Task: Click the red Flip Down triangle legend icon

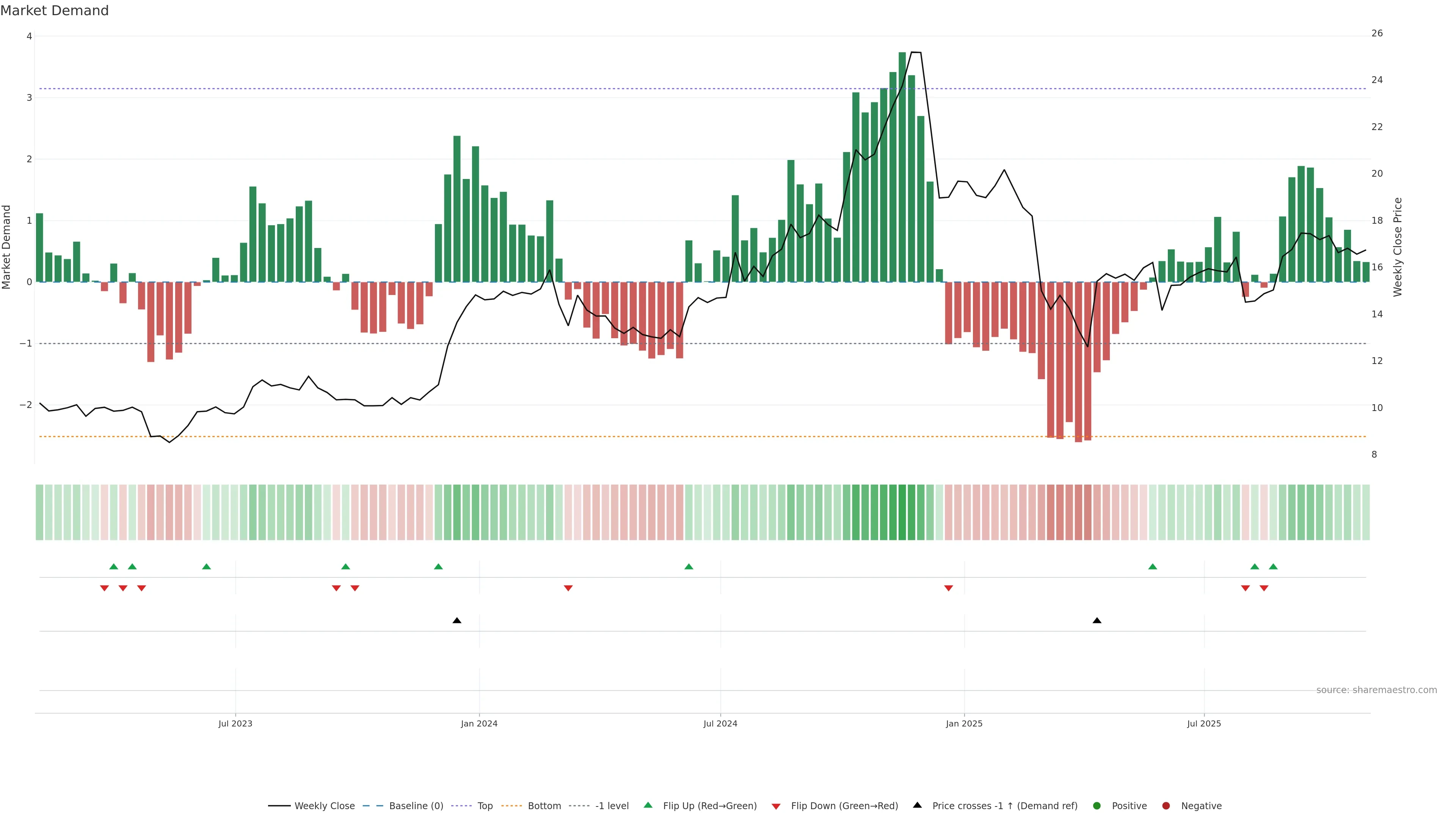Action: (x=776, y=806)
